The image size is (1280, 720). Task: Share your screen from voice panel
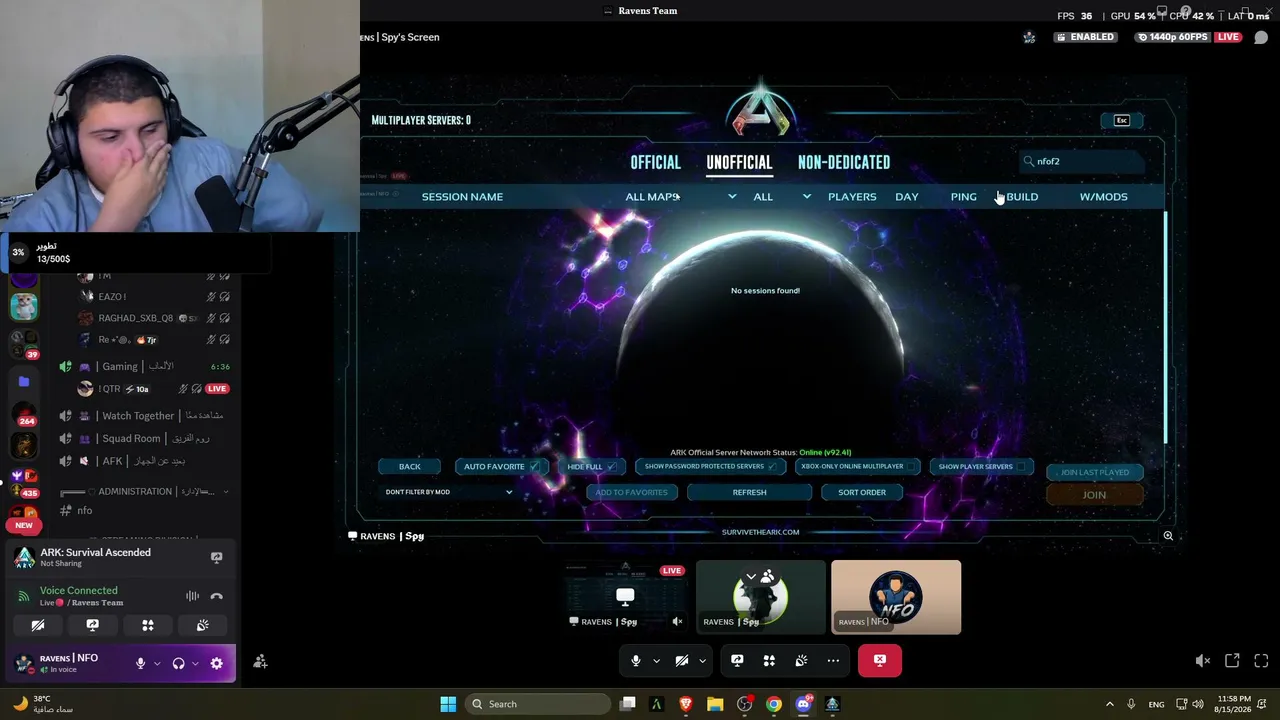click(93, 625)
